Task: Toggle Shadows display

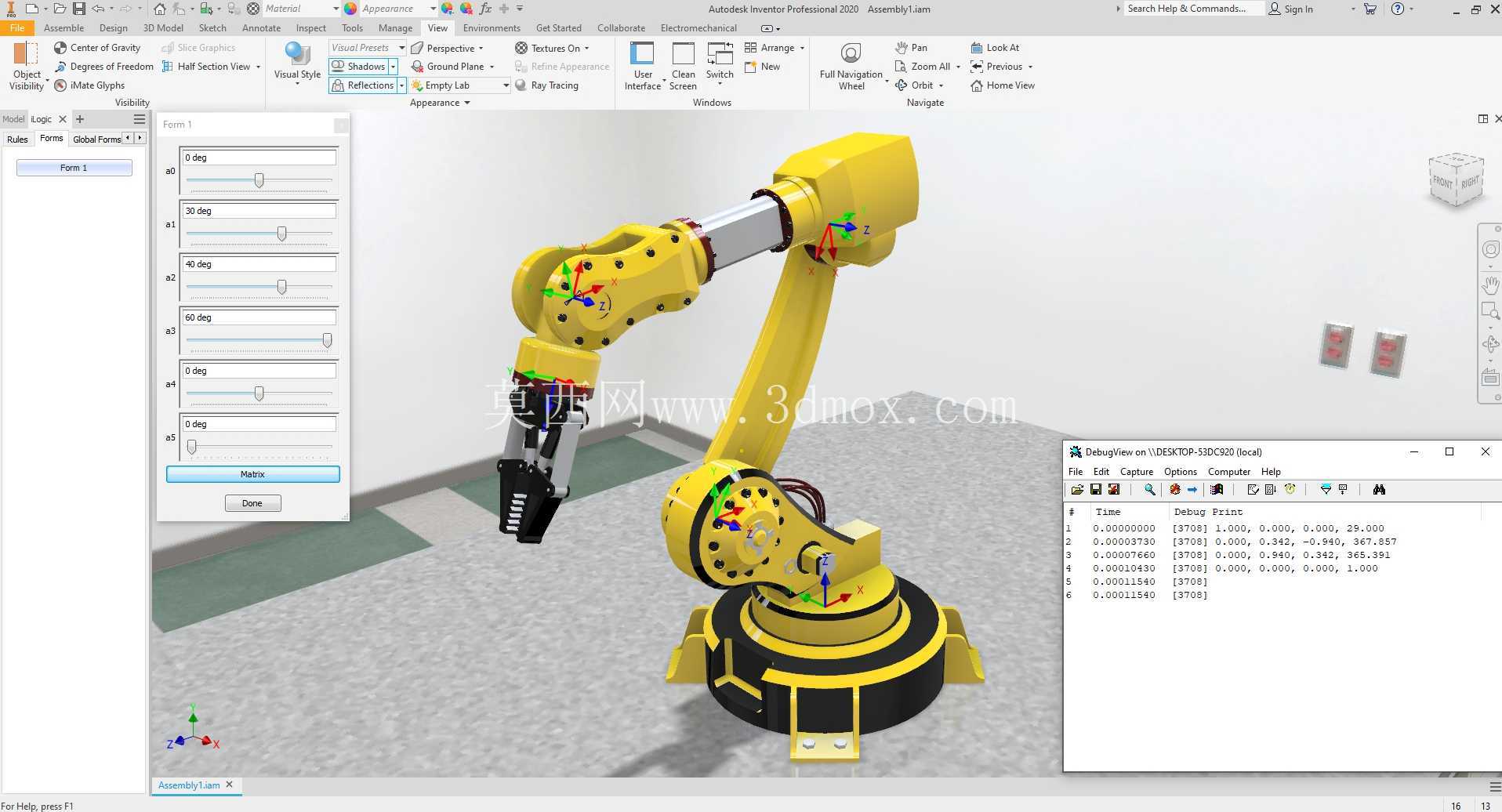Action: point(359,67)
